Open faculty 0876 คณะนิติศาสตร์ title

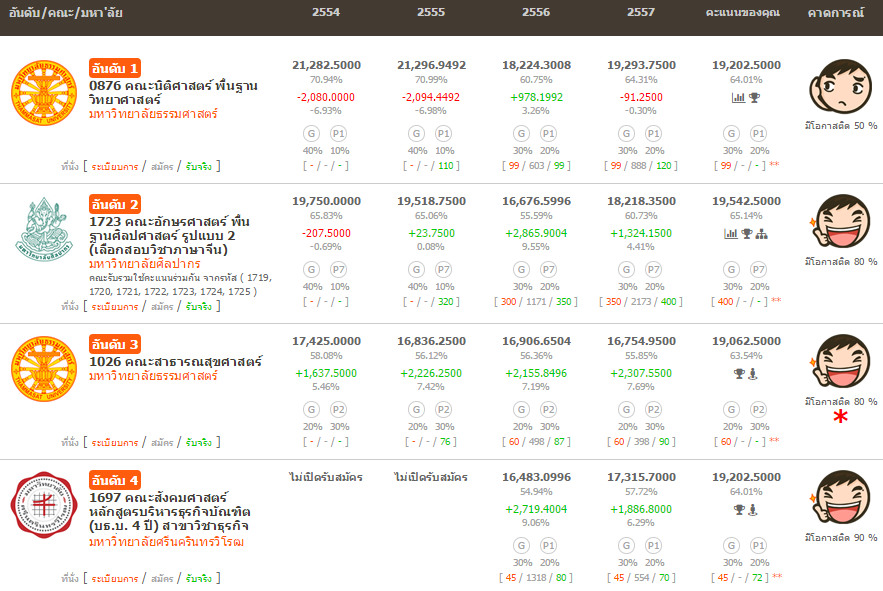click(173, 92)
